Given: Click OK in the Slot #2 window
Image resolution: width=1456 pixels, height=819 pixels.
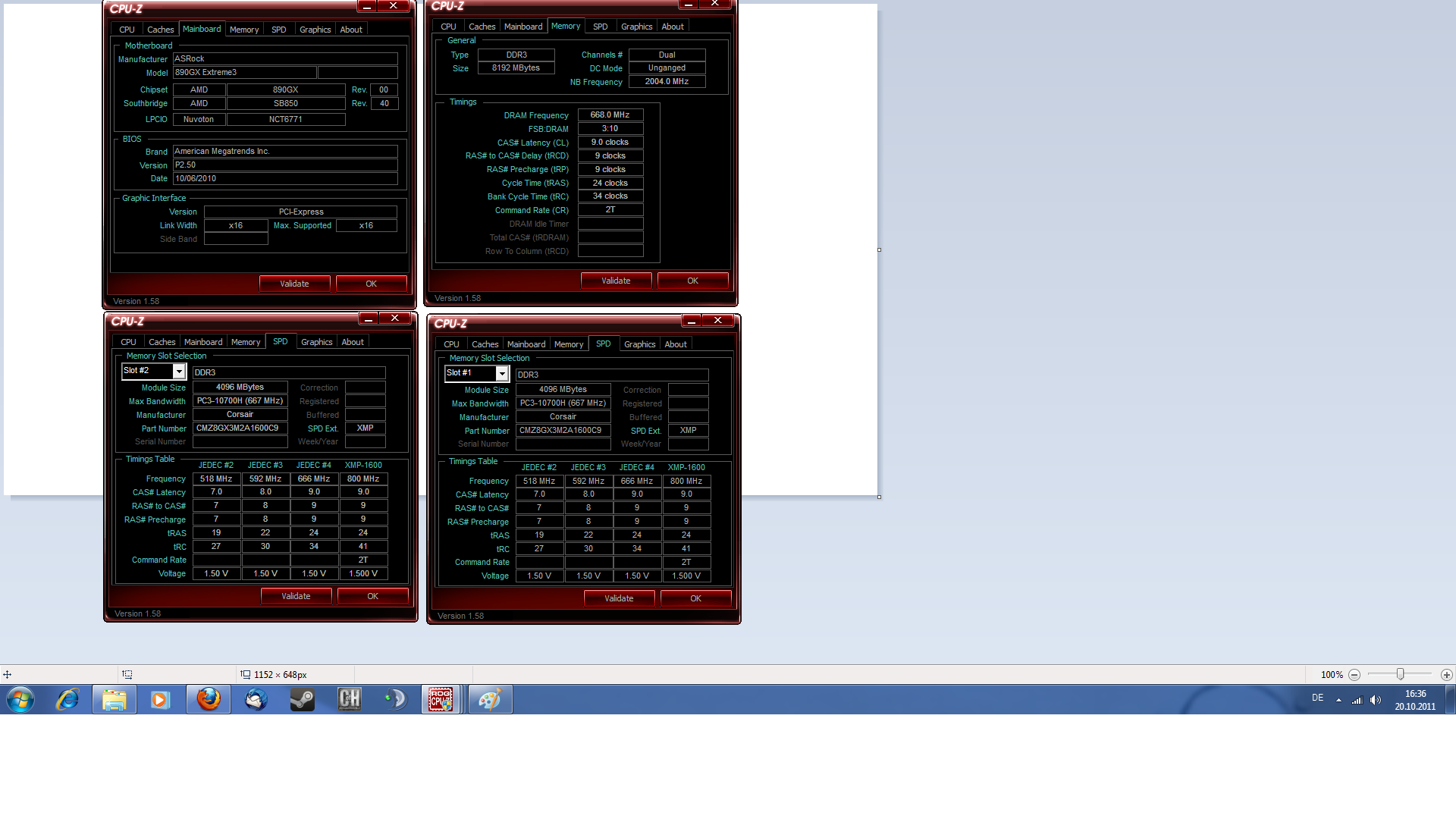Looking at the screenshot, I should point(372,596).
